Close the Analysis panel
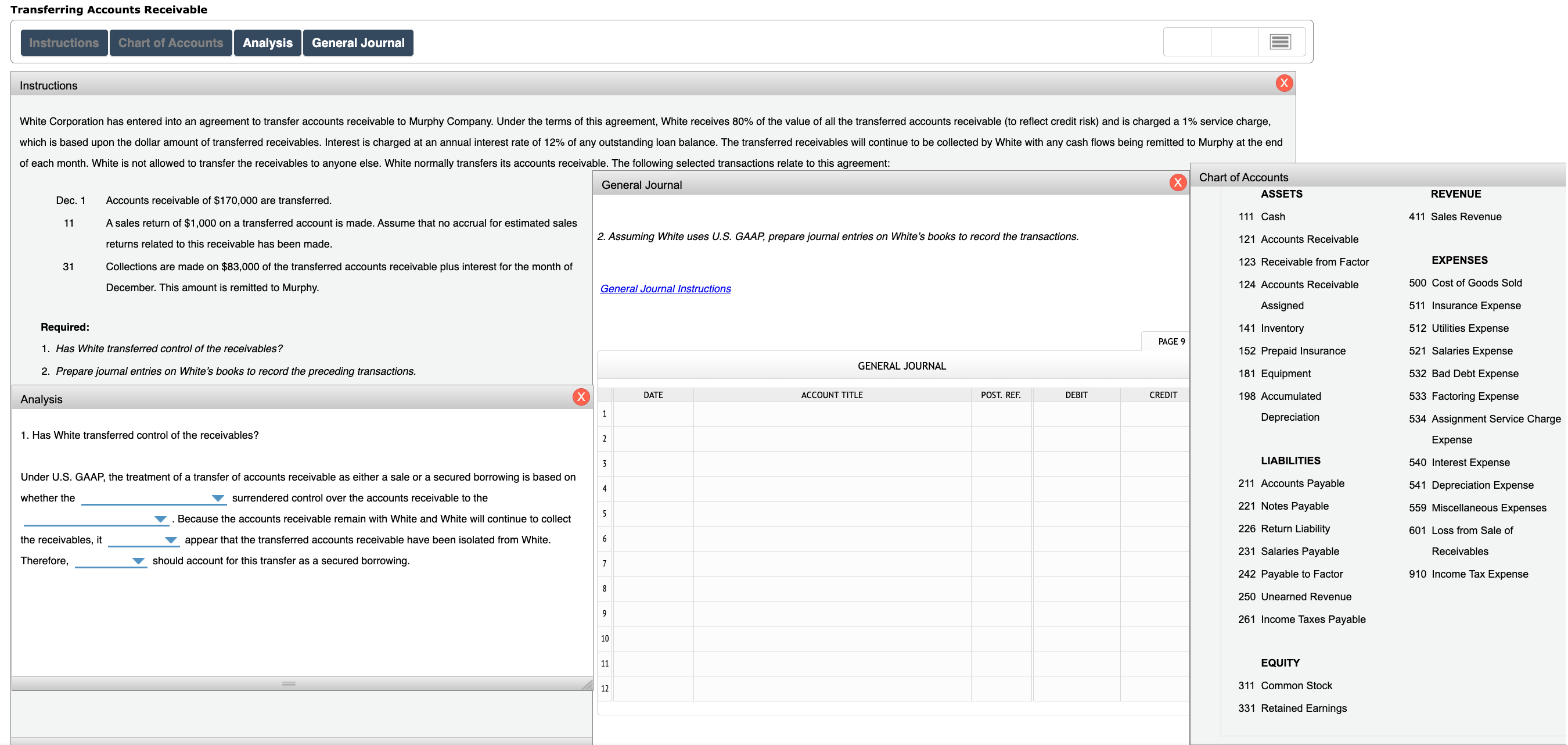Image resolution: width=1568 pixels, height=745 pixels. tap(581, 396)
